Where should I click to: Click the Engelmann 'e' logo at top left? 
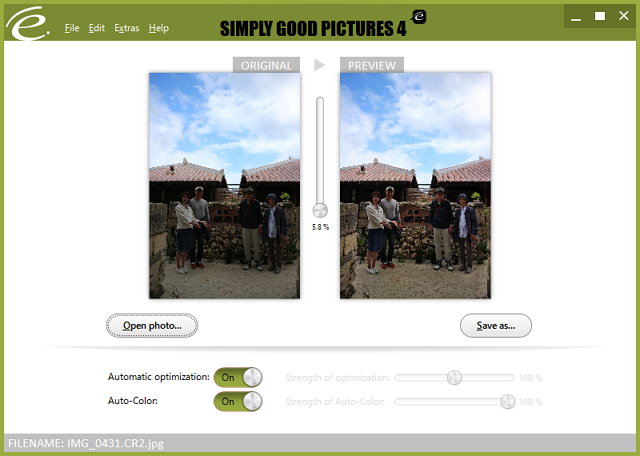27,24
